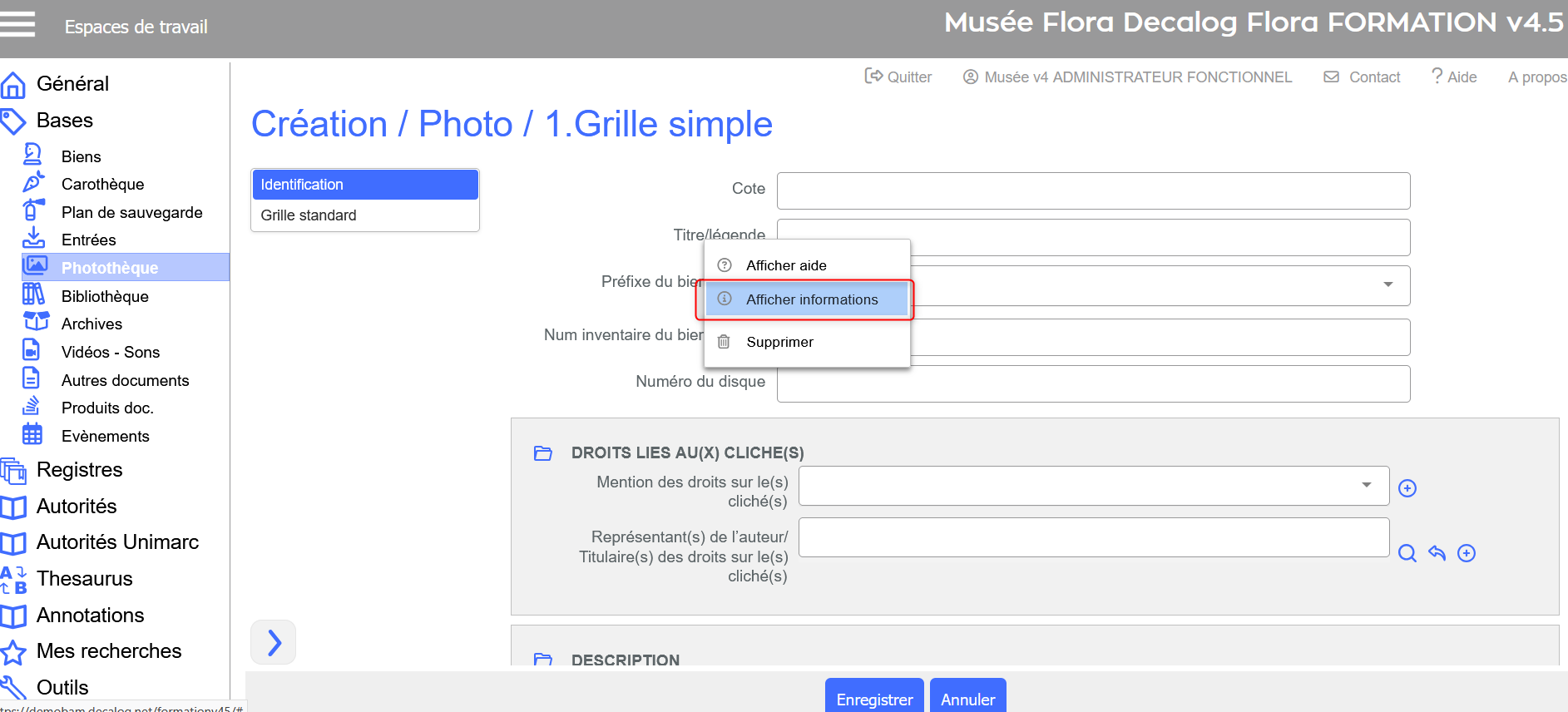Expand the Préfixe du bien dropdown arrow
This screenshot has height=712, width=1568.
[1387, 285]
